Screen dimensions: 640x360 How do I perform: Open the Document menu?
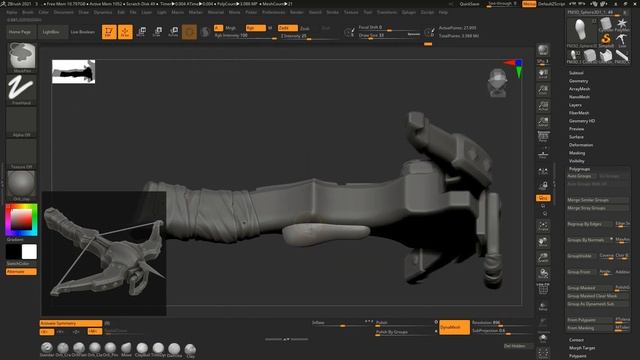click(64, 12)
